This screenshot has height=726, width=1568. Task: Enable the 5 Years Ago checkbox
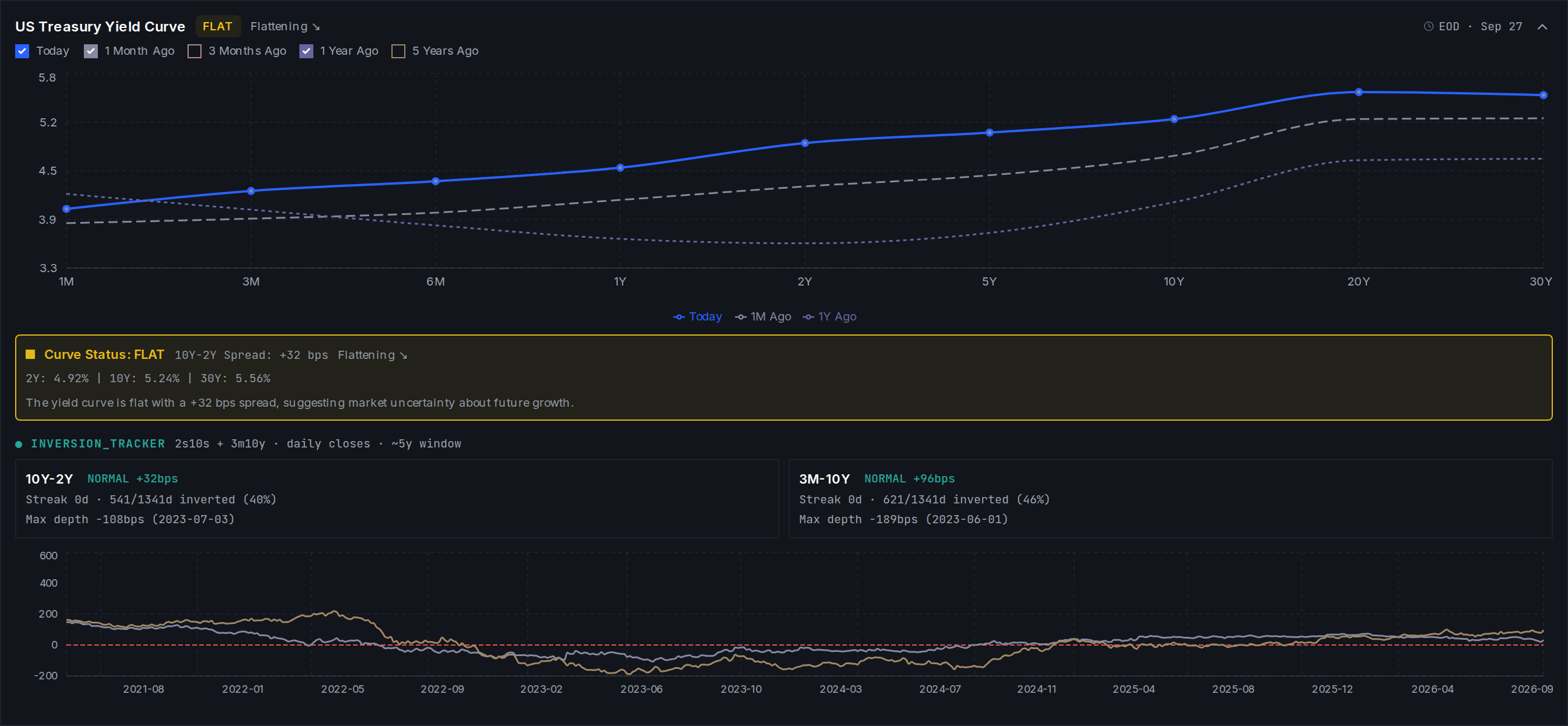click(x=398, y=51)
